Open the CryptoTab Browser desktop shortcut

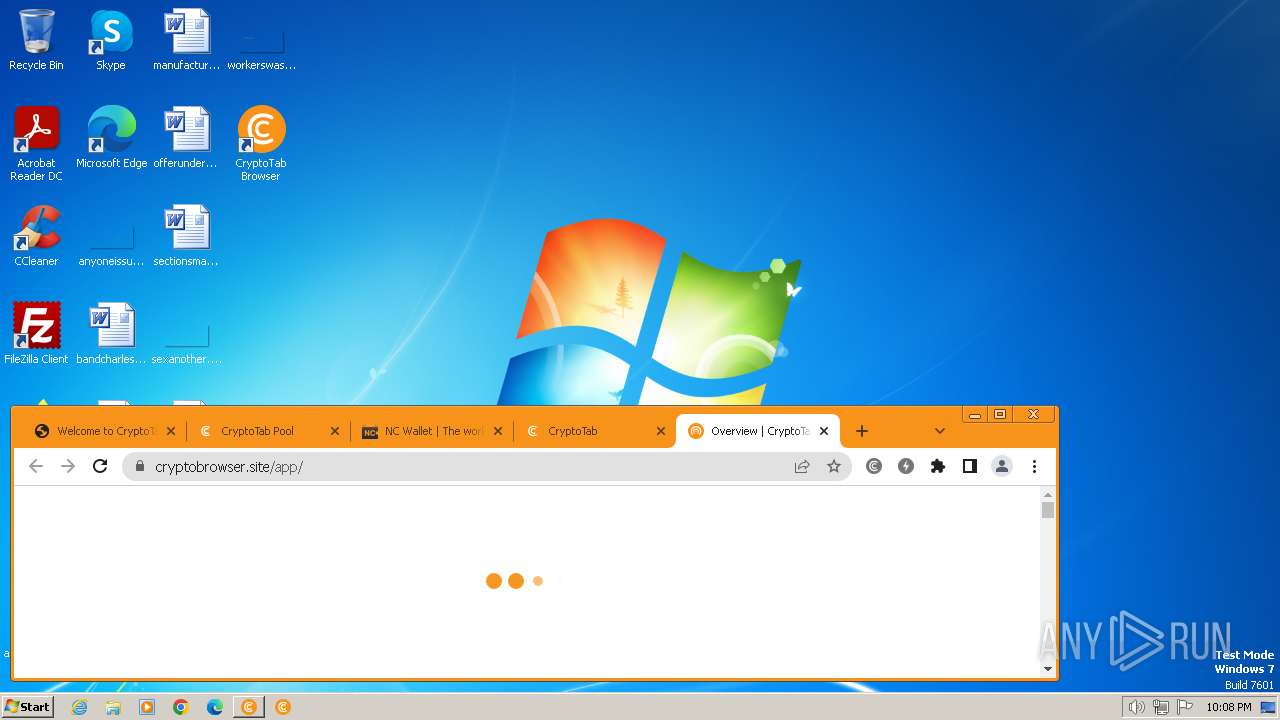click(261, 143)
